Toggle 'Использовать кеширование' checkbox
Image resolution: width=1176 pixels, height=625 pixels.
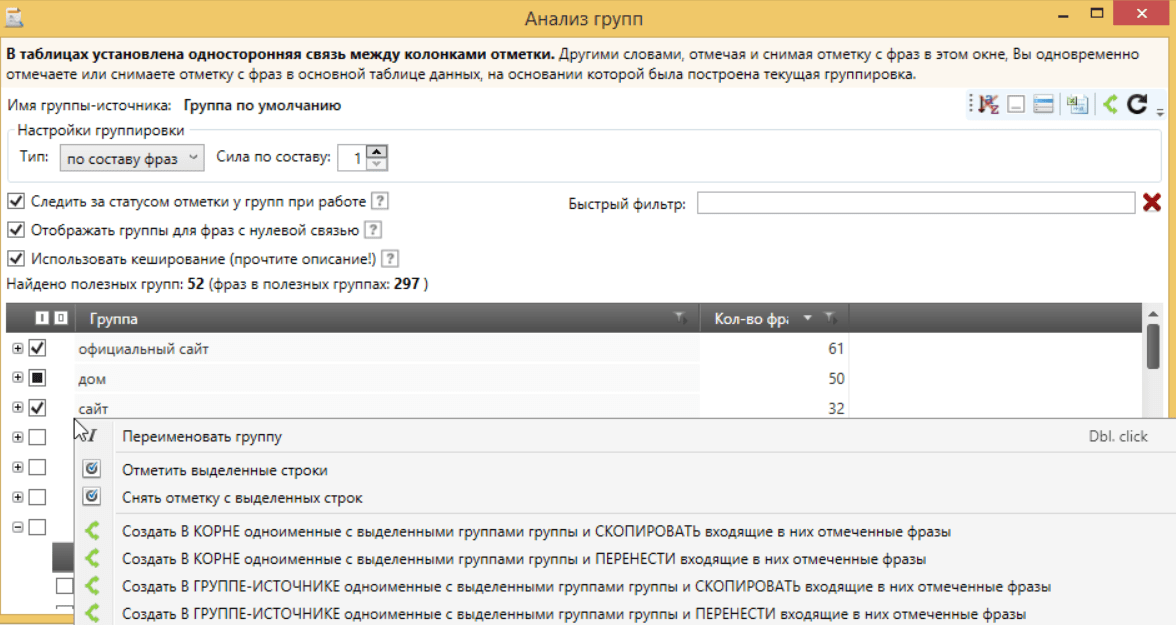point(16,258)
